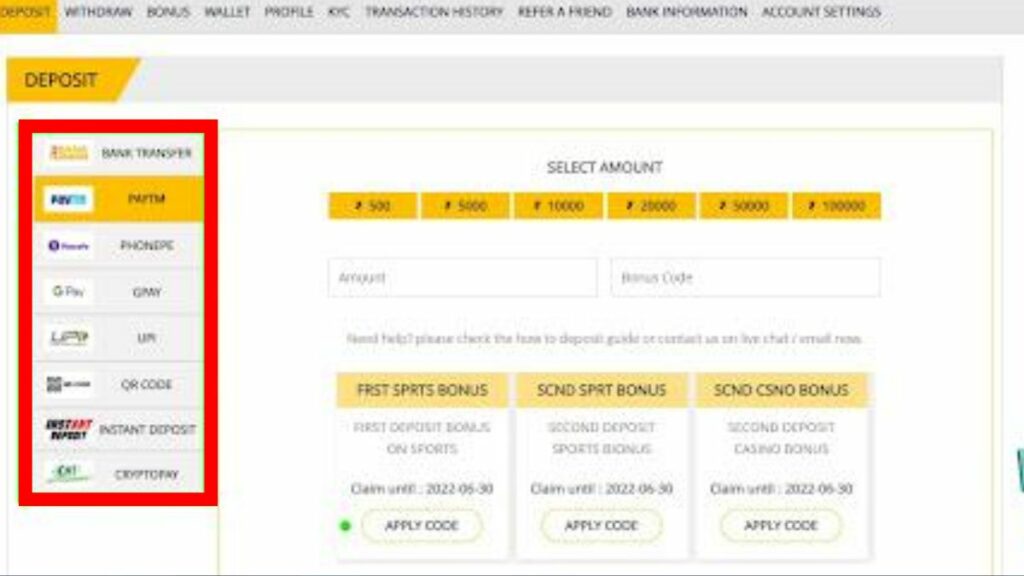1024x576 pixels.
Task: Choose PHONEPE payment method label
Action: (147, 246)
